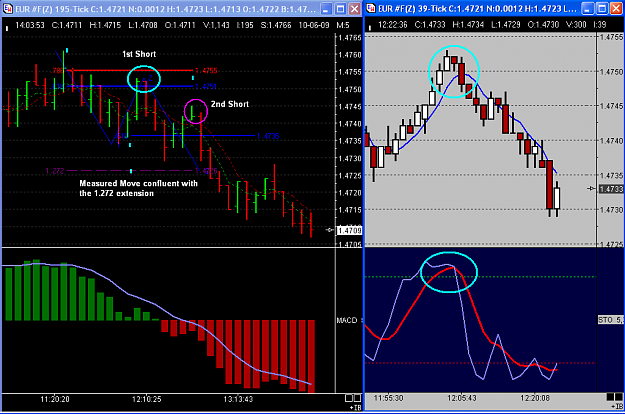Click 12:20:08 on the 39-Tick time axis
The image size is (625, 414).
point(535,398)
